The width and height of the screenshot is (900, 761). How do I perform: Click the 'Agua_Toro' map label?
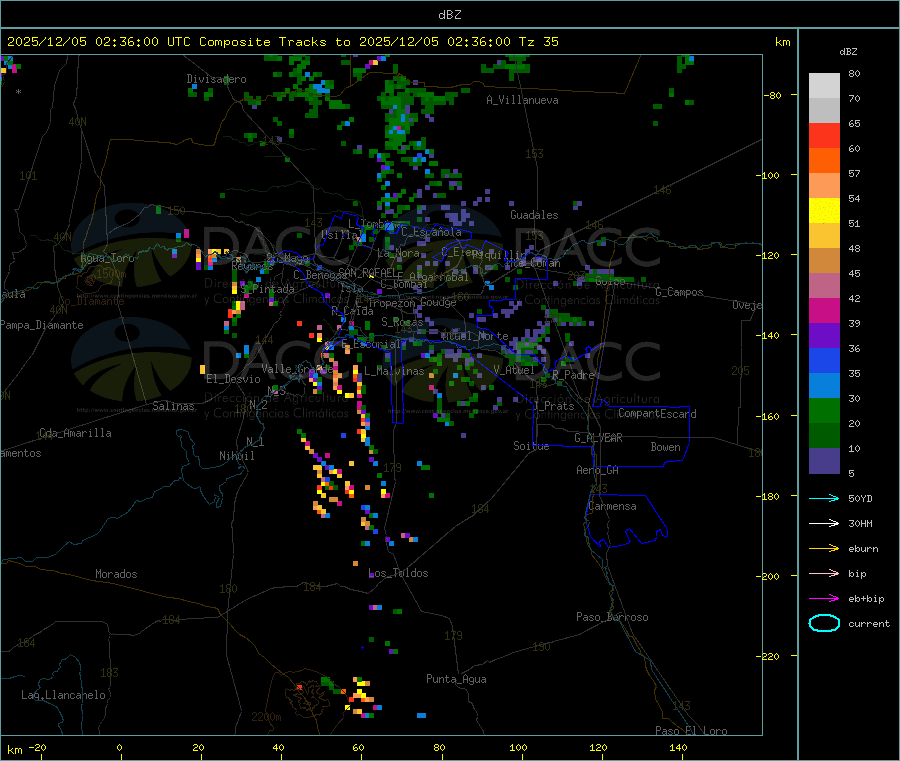pos(107,258)
